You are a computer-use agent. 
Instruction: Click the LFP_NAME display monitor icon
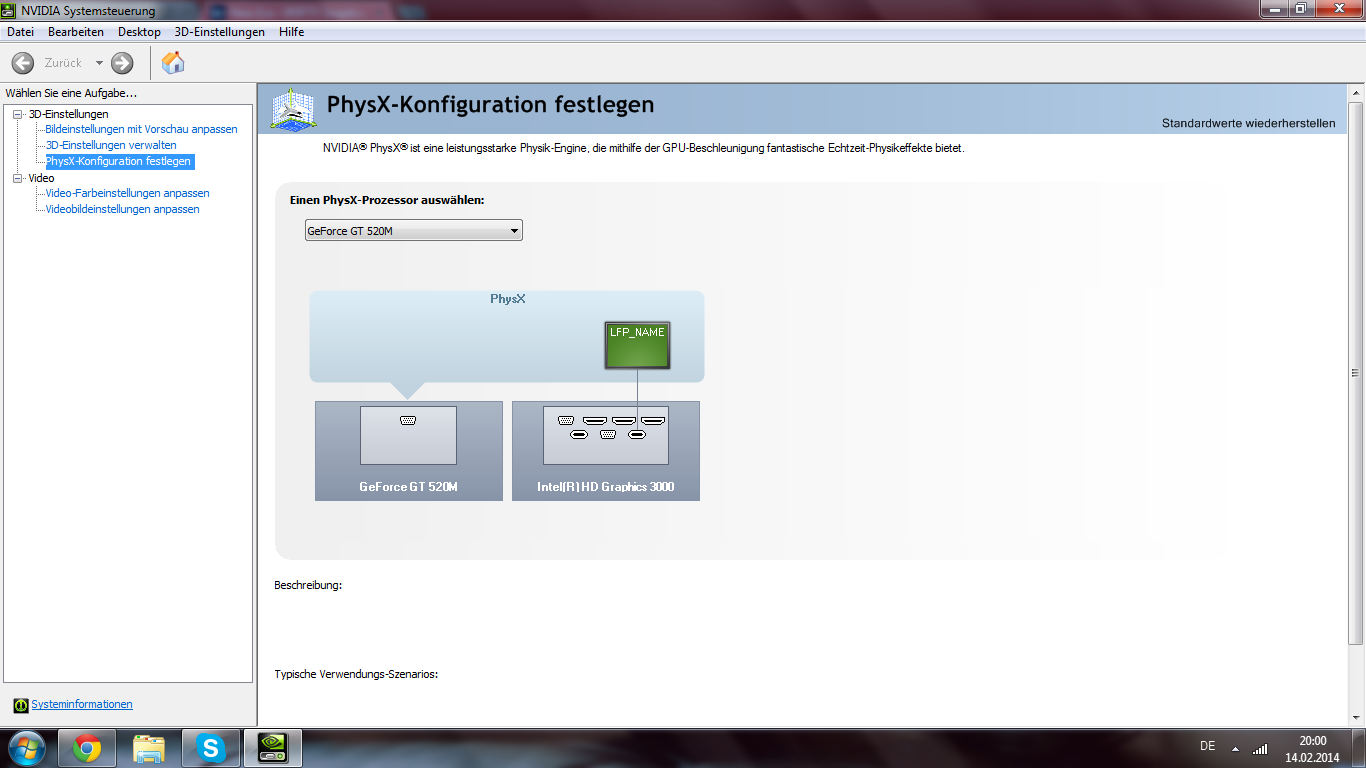(x=637, y=345)
